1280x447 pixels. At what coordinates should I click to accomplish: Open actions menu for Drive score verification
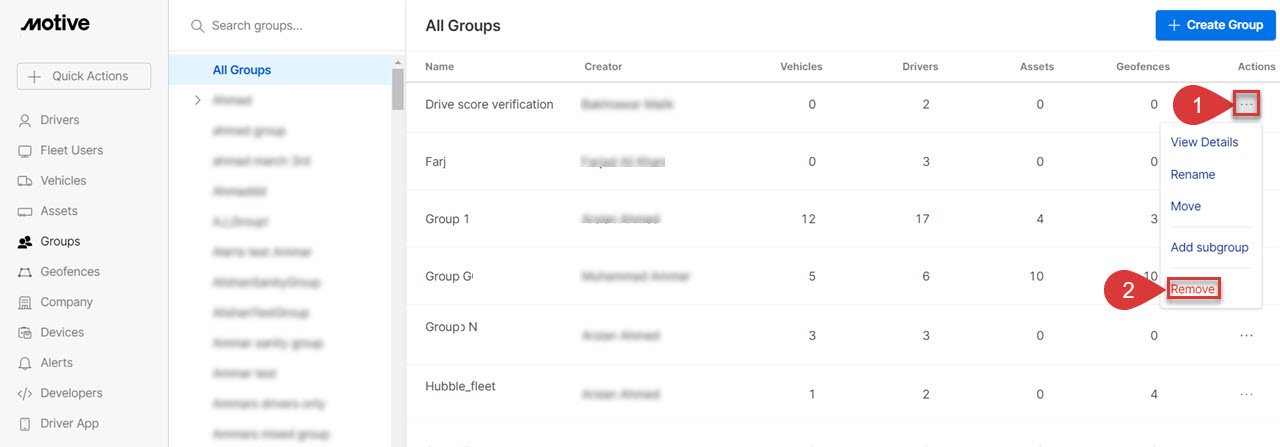click(1246, 104)
